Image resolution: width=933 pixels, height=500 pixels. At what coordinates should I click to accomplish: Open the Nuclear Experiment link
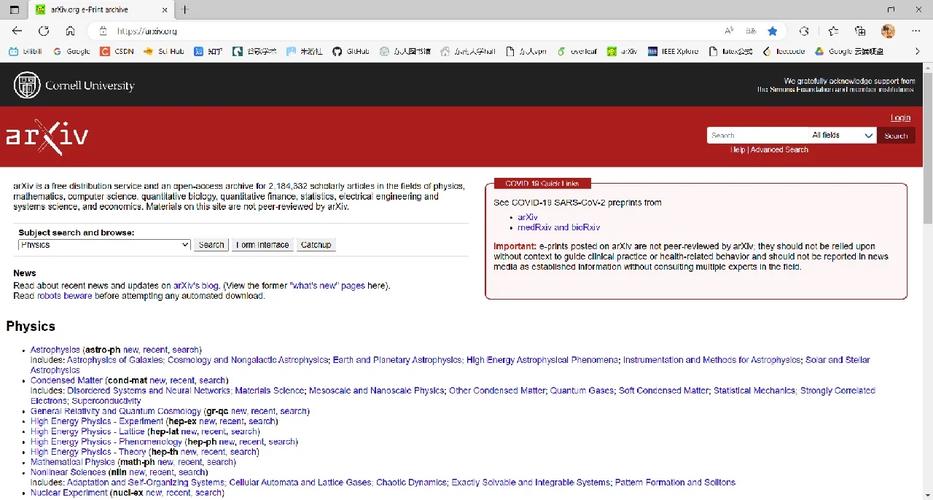[69, 493]
